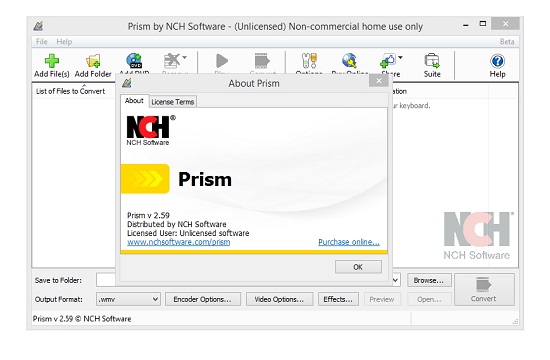This screenshot has width=550, height=360.
Task: Open Video Options... button
Action: 279,299
